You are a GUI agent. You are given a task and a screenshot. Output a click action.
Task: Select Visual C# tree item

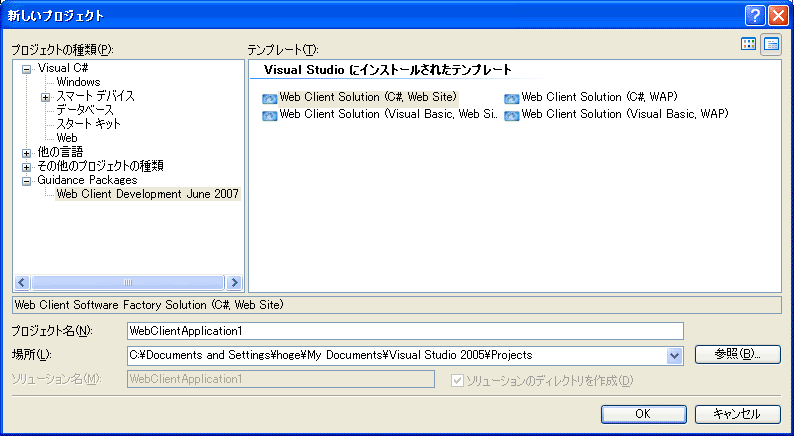tap(63, 68)
